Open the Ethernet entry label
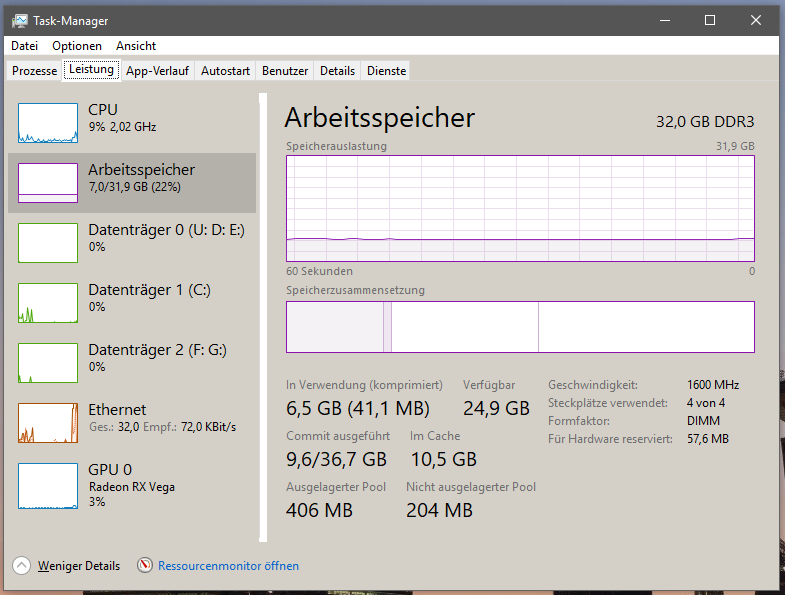Image resolution: width=785 pixels, height=595 pixels. pyautogui.click(x=117, y=410)
